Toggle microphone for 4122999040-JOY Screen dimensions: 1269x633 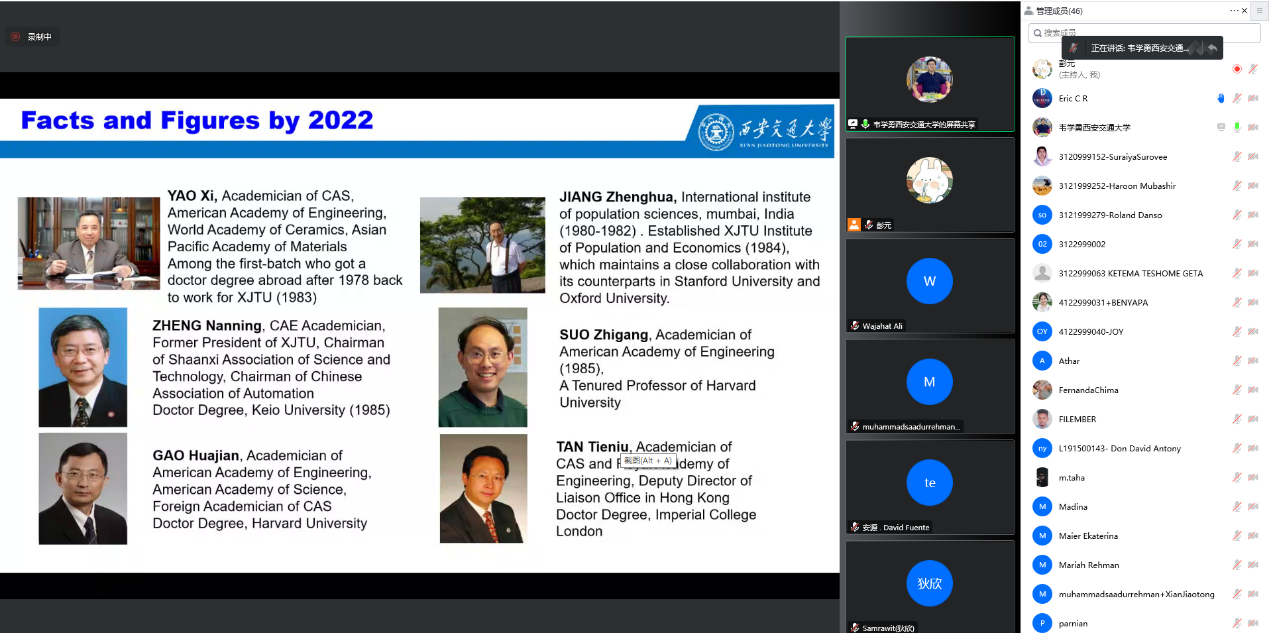[1237, 331]
